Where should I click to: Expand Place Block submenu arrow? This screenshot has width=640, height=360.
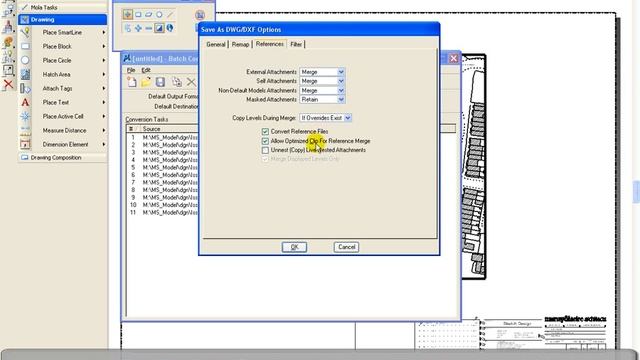coord(104,47)
